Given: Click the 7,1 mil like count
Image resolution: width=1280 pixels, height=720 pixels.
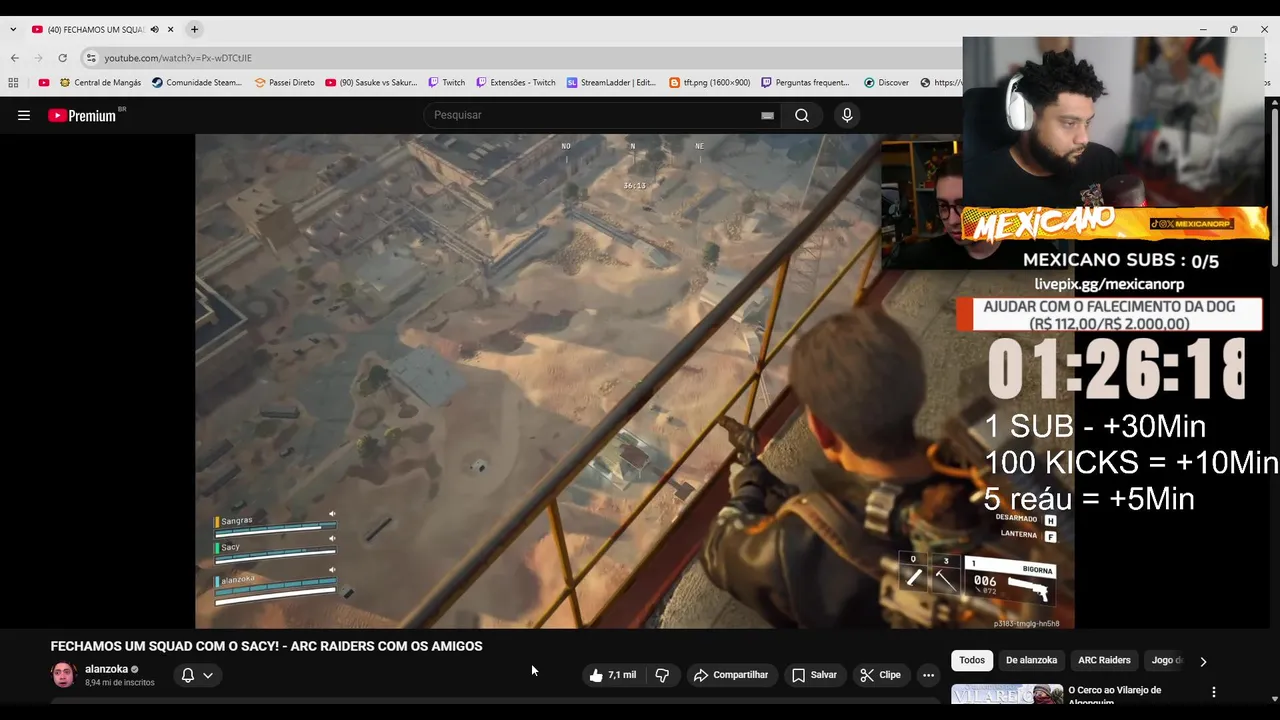Looking at the screenshot, I should (622, 675).
